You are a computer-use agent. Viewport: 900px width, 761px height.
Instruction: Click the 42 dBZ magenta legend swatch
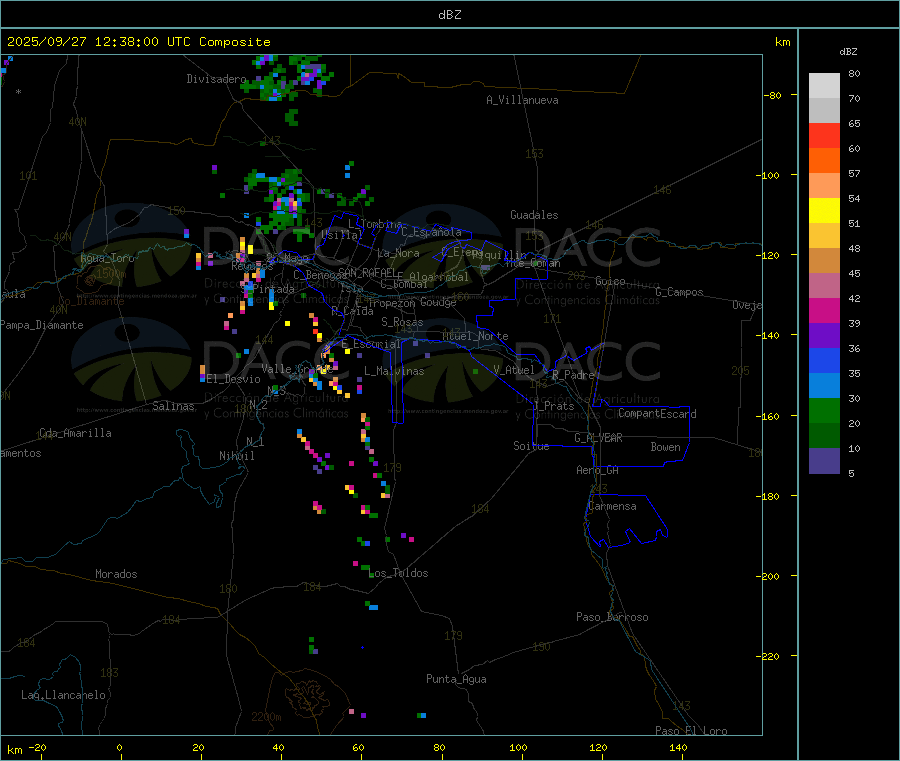pyautogui.click(x=824, y=310)
